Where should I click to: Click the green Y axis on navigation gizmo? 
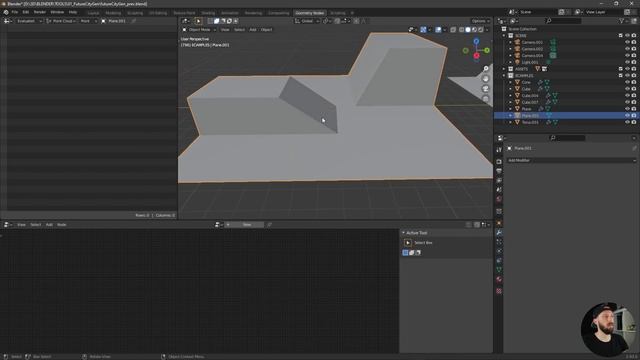click(x=487, y=50)
